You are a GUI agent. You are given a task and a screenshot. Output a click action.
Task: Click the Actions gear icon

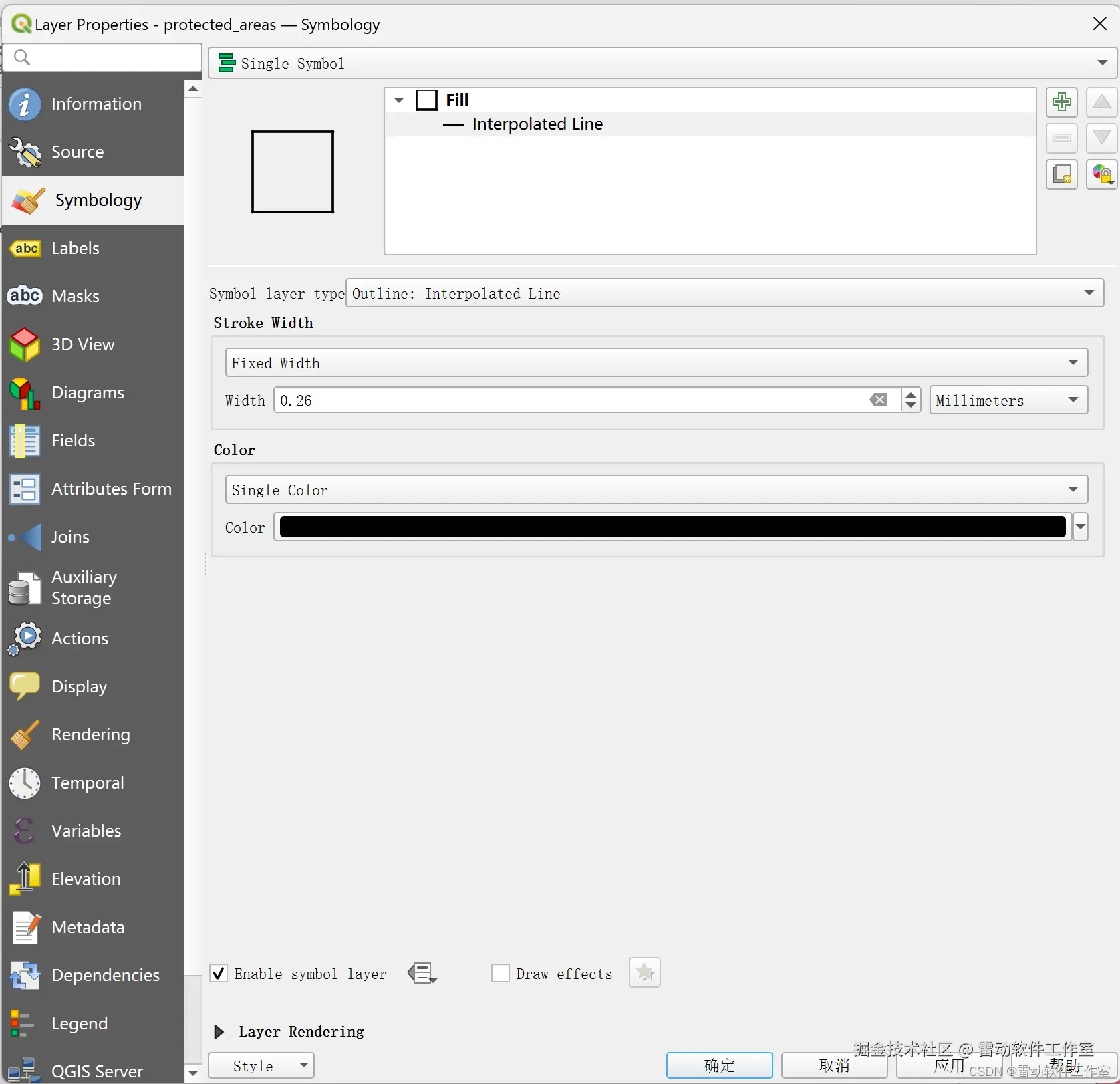coord(25,639)
